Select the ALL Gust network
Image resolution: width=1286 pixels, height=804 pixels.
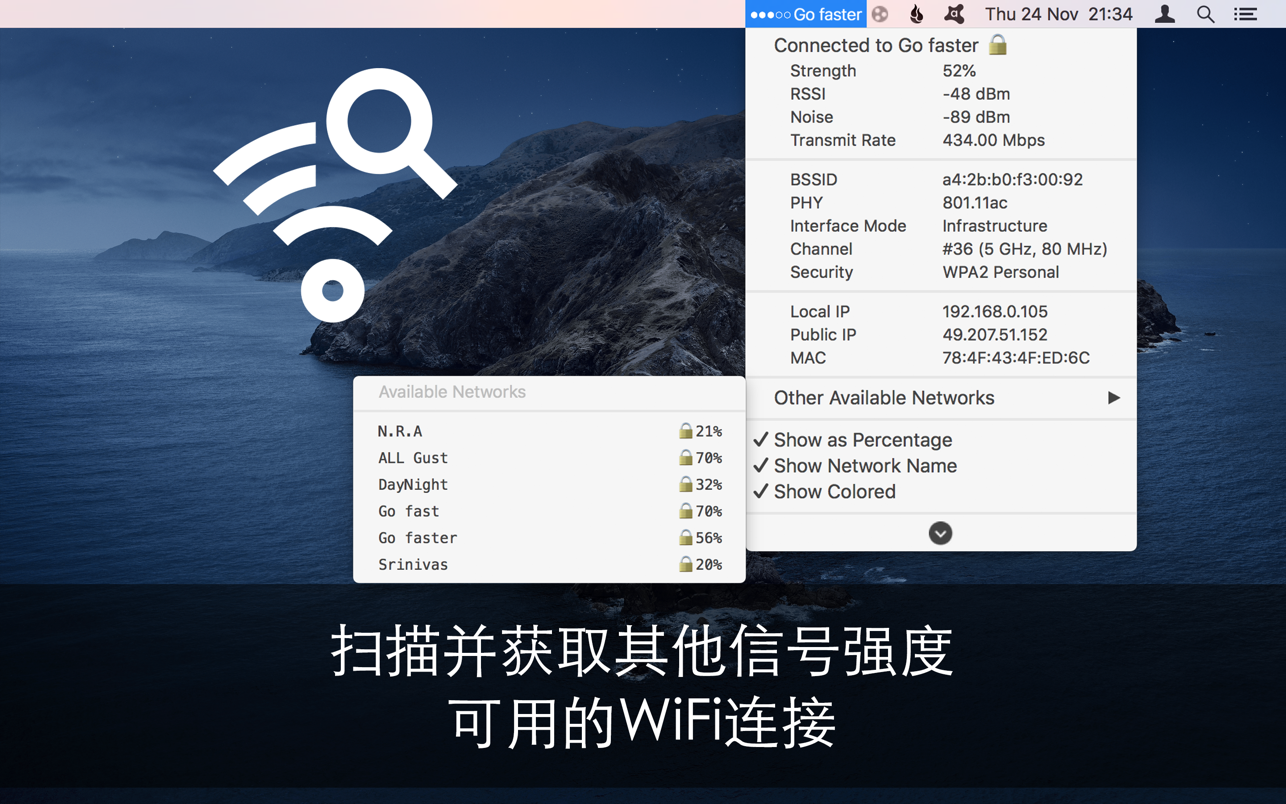point(549,458)
